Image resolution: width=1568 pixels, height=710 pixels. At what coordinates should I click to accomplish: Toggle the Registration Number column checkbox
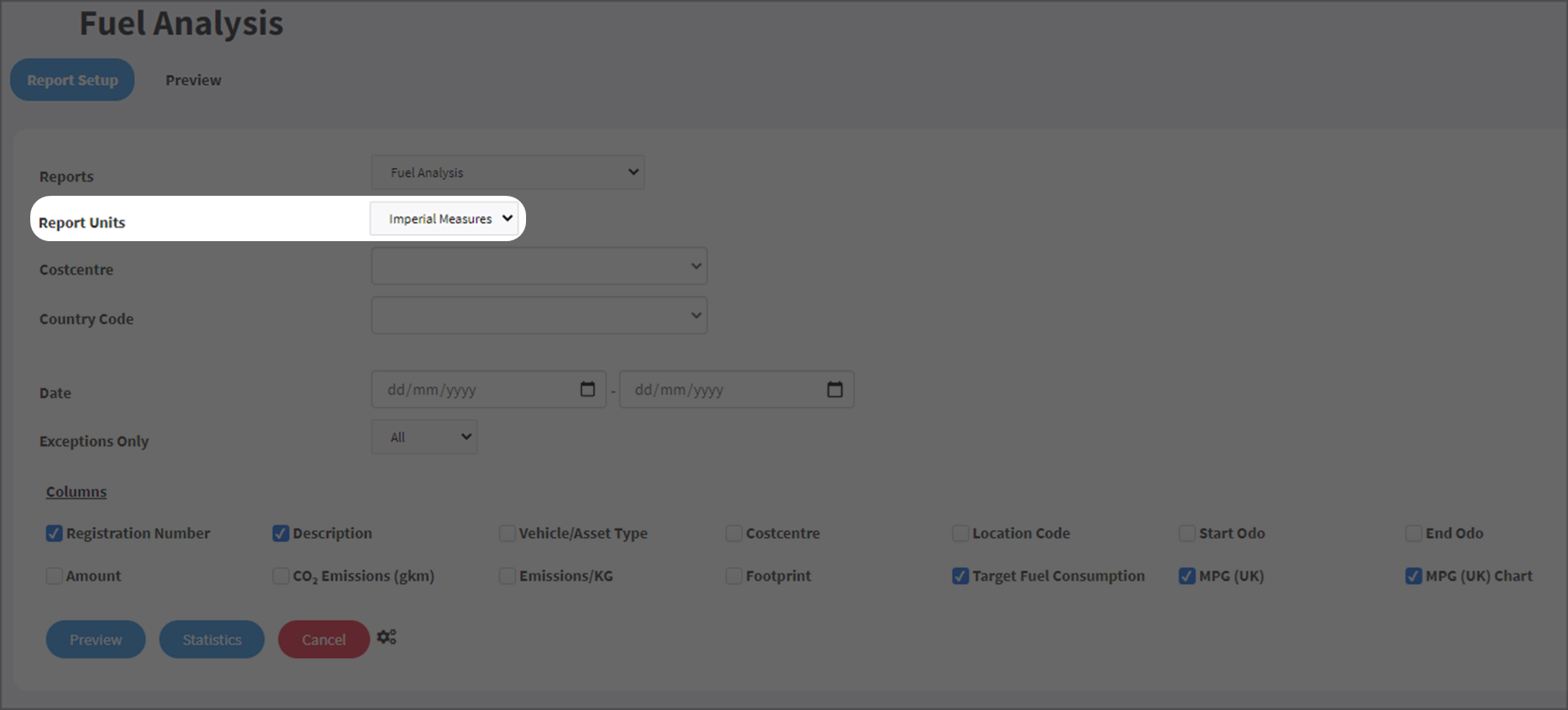[x=55, y=534]
